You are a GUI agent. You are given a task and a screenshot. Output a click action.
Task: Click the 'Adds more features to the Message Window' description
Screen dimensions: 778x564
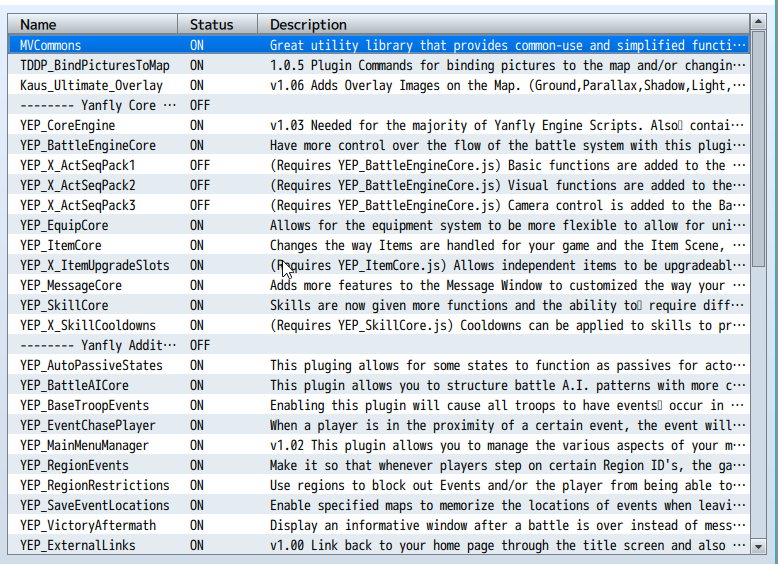[x=508, y=285]
